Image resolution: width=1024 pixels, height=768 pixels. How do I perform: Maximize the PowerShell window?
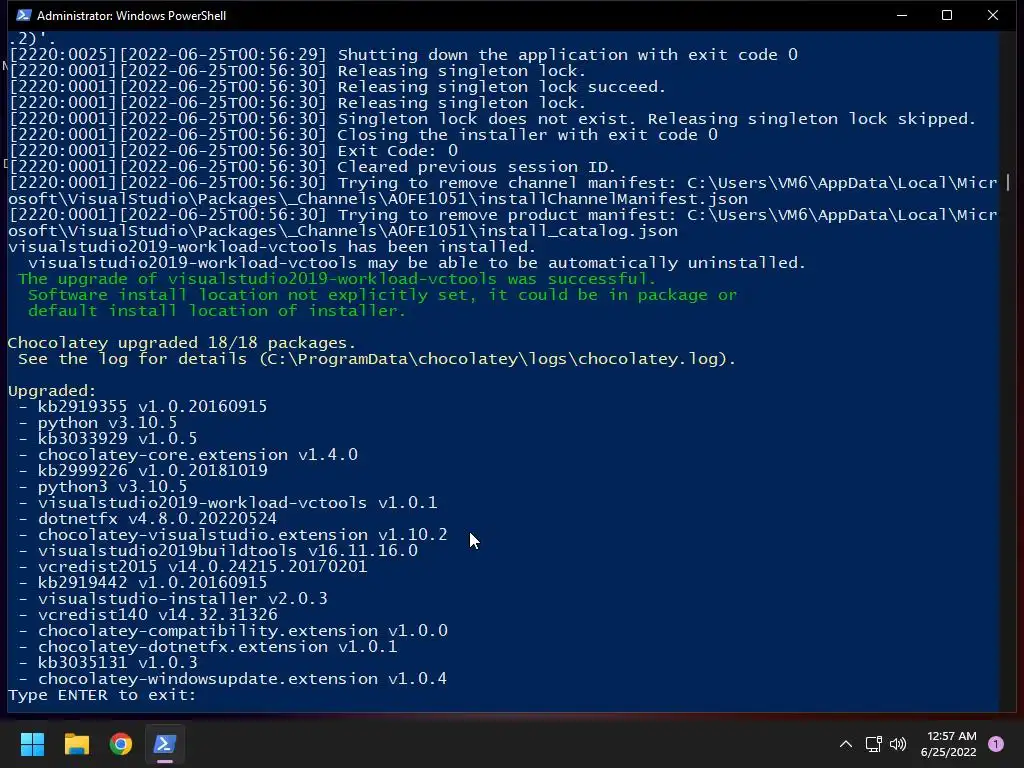(947, 15)
